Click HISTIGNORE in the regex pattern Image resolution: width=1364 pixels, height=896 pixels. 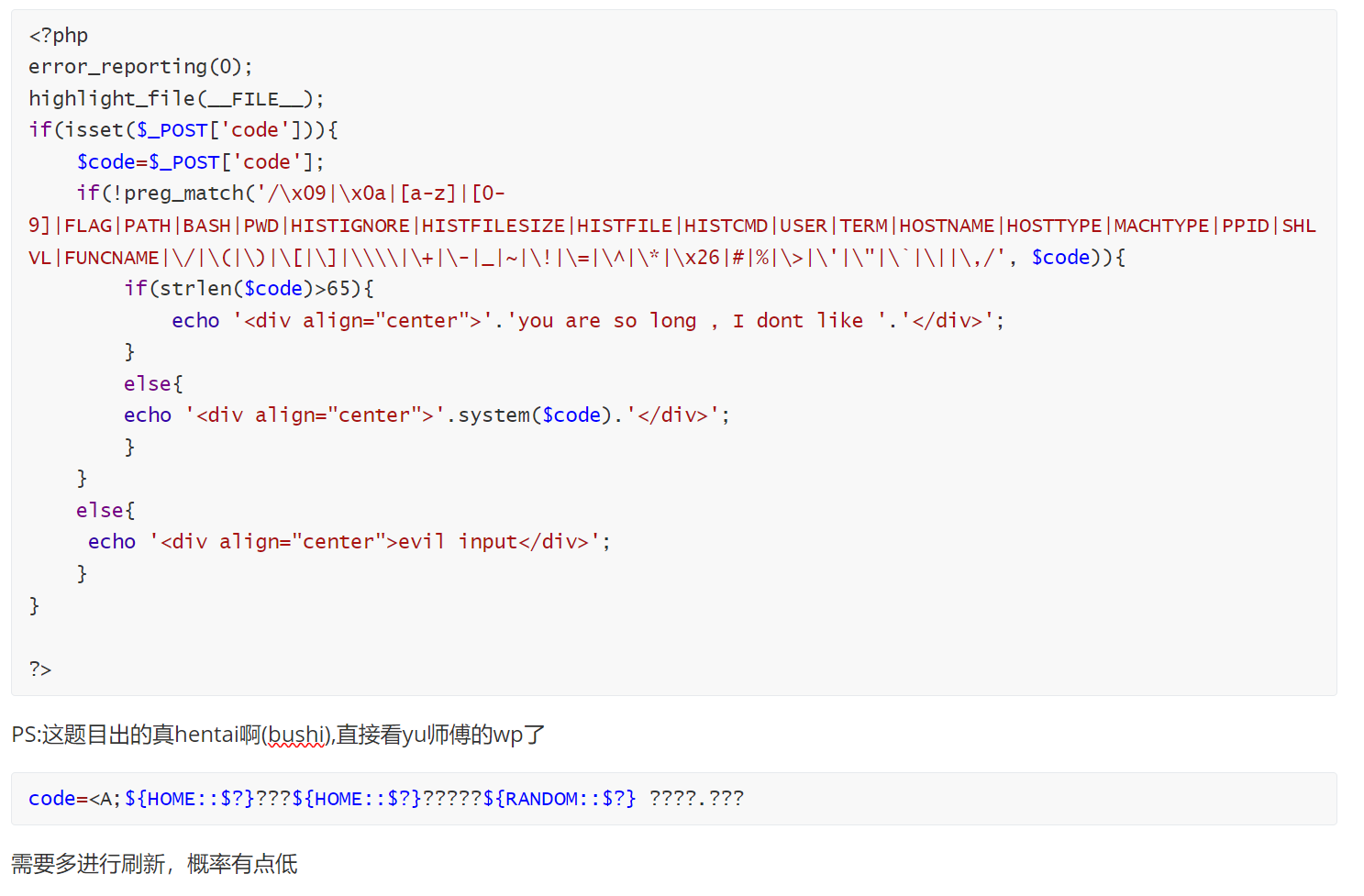pos(349,226)
